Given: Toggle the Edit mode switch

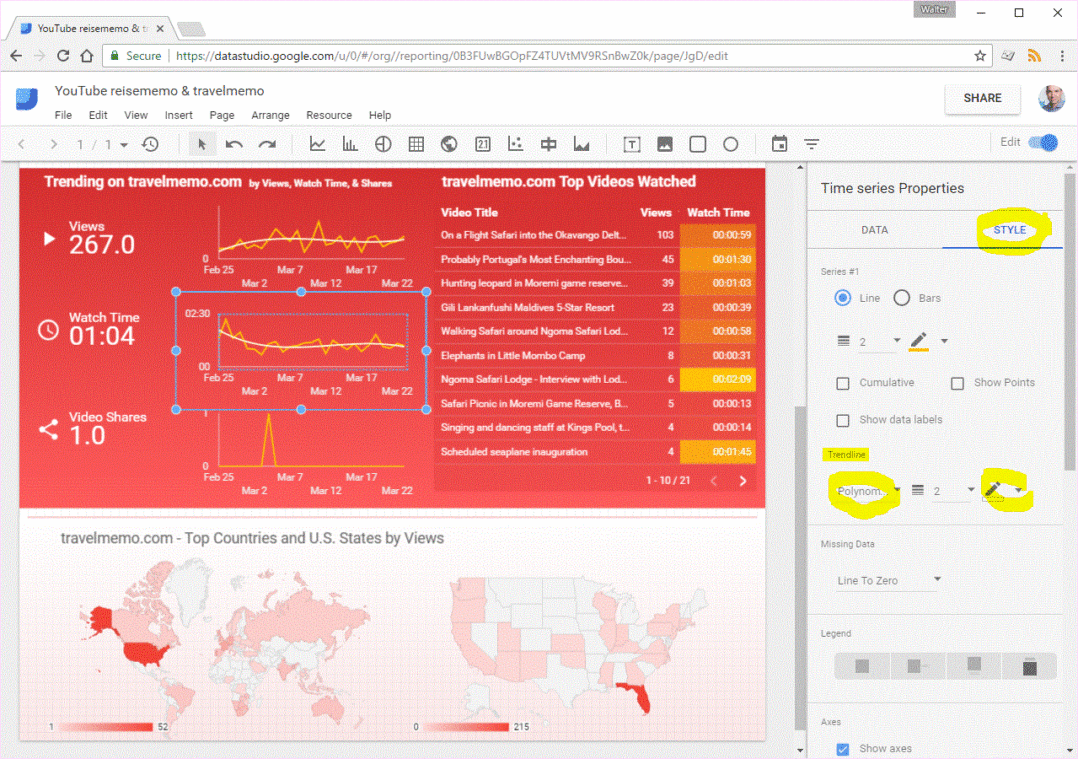Looking at the screenshot, I should pos(1042,143).
